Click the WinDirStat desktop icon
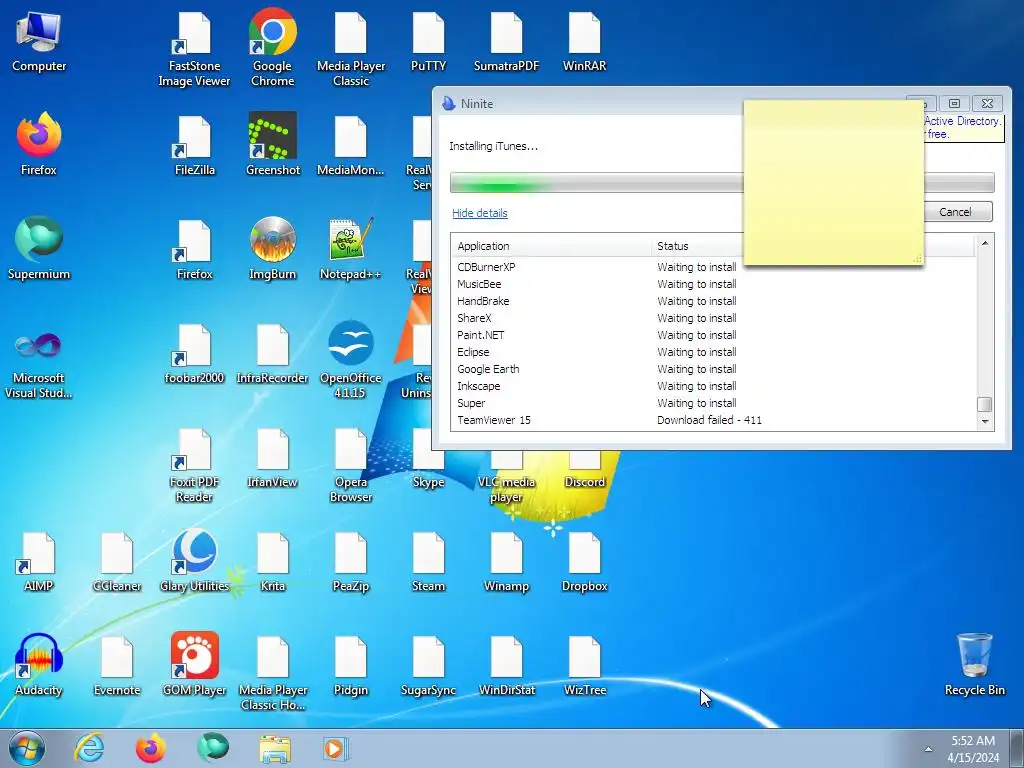The image size is (1024, 768). [x=506, y=666]
